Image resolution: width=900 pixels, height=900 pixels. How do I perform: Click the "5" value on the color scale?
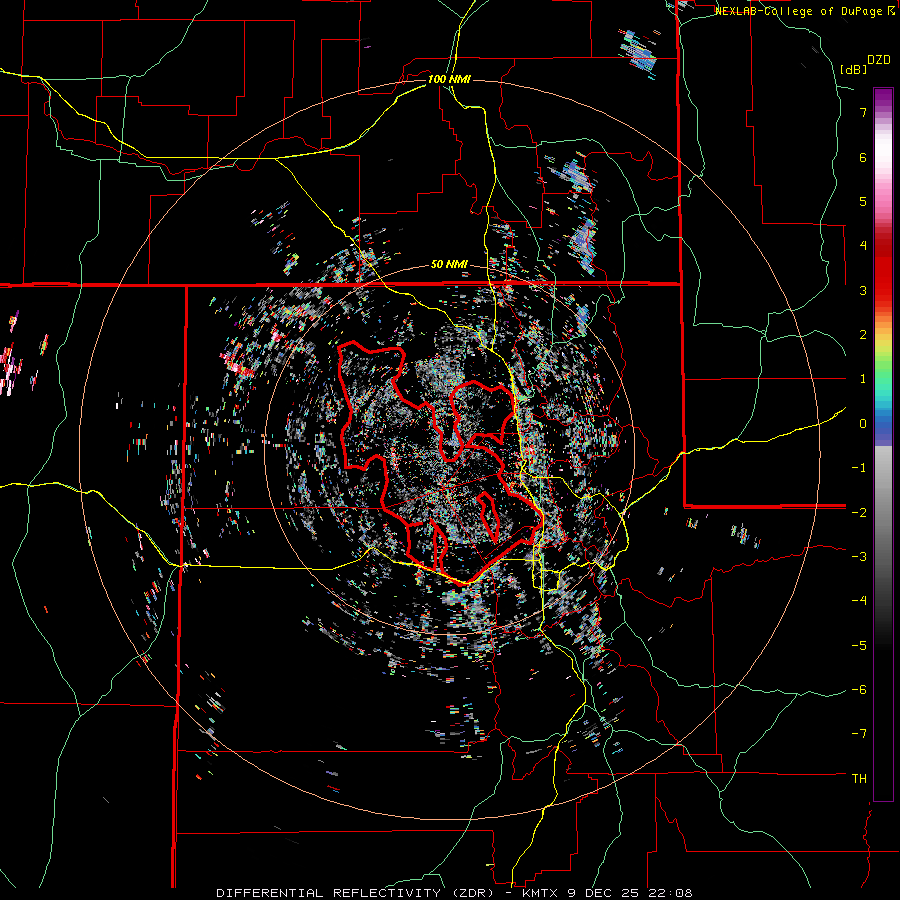[863, 201]
